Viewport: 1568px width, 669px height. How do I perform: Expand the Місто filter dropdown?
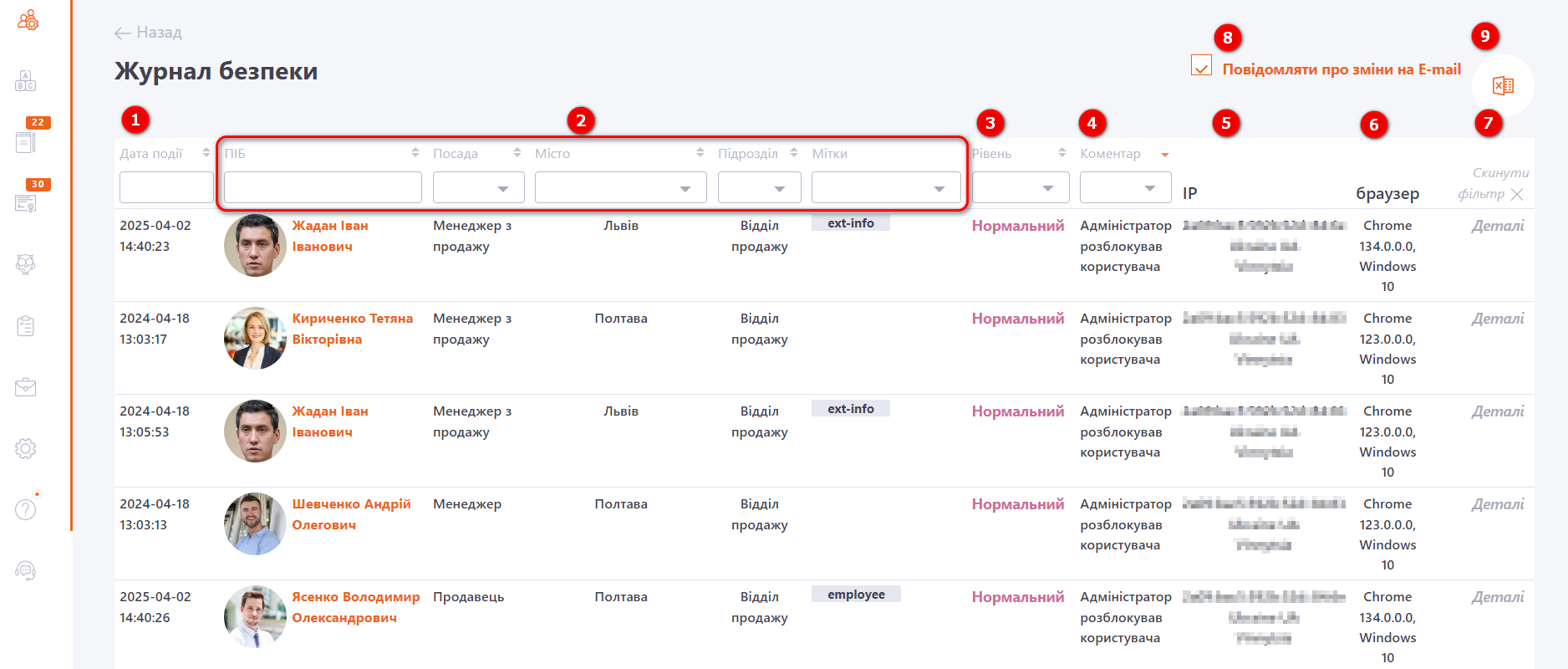tap(620, 188)
